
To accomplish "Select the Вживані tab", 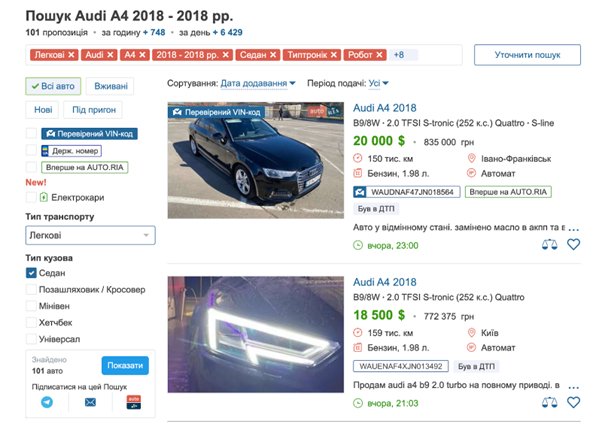I will (x=111, y=86).
